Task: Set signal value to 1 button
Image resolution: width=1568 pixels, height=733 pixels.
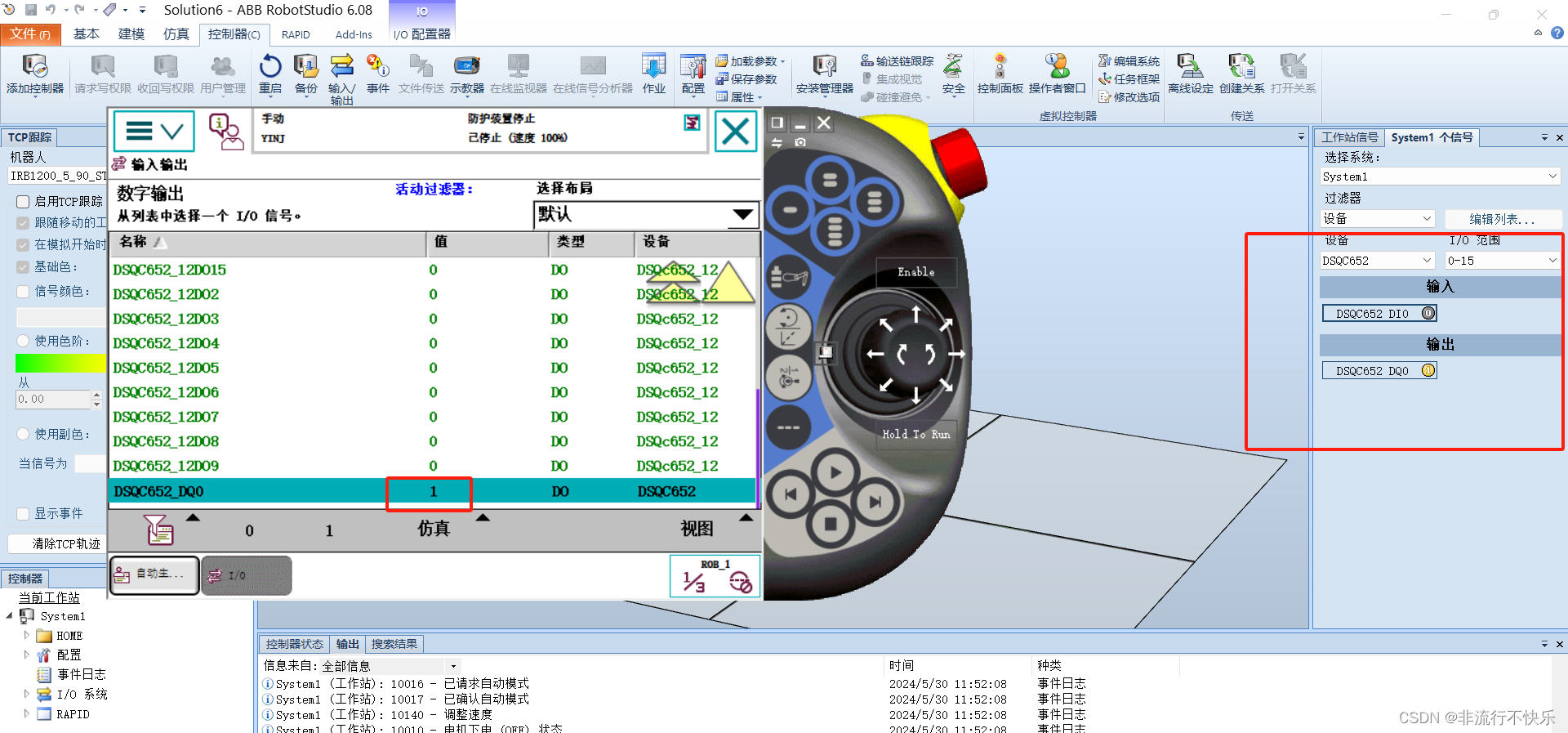Action: click(x=329, y=530)
